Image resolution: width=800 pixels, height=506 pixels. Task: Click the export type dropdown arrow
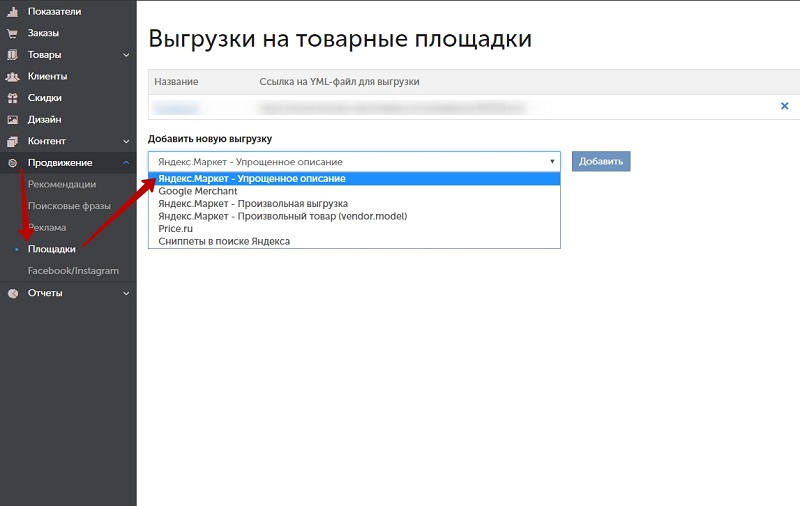552,162
